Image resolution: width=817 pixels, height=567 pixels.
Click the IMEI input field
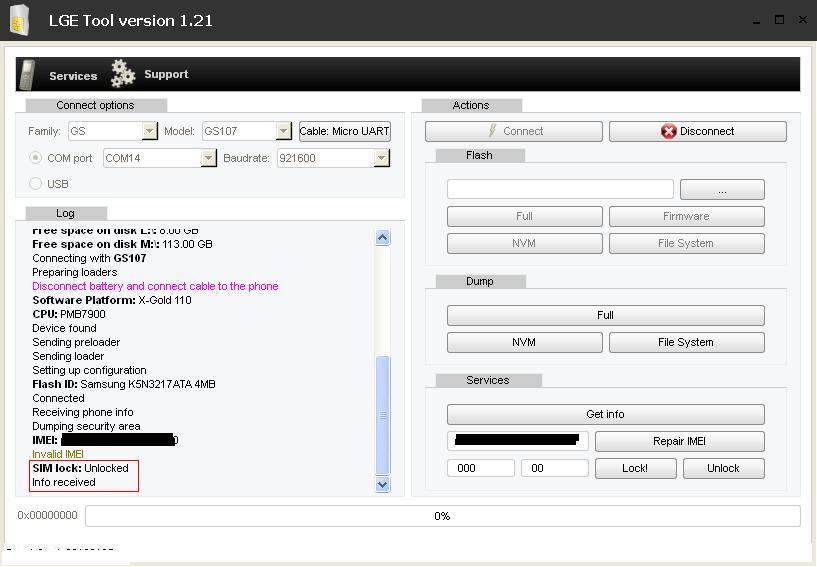517,441
